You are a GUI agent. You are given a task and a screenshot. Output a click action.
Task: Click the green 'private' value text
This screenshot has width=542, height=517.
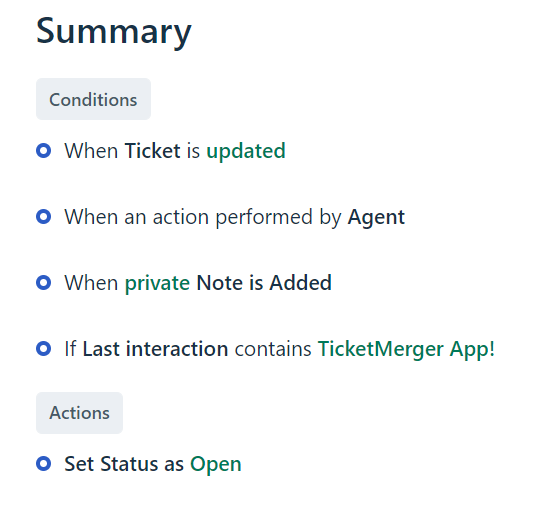point(157,283)
